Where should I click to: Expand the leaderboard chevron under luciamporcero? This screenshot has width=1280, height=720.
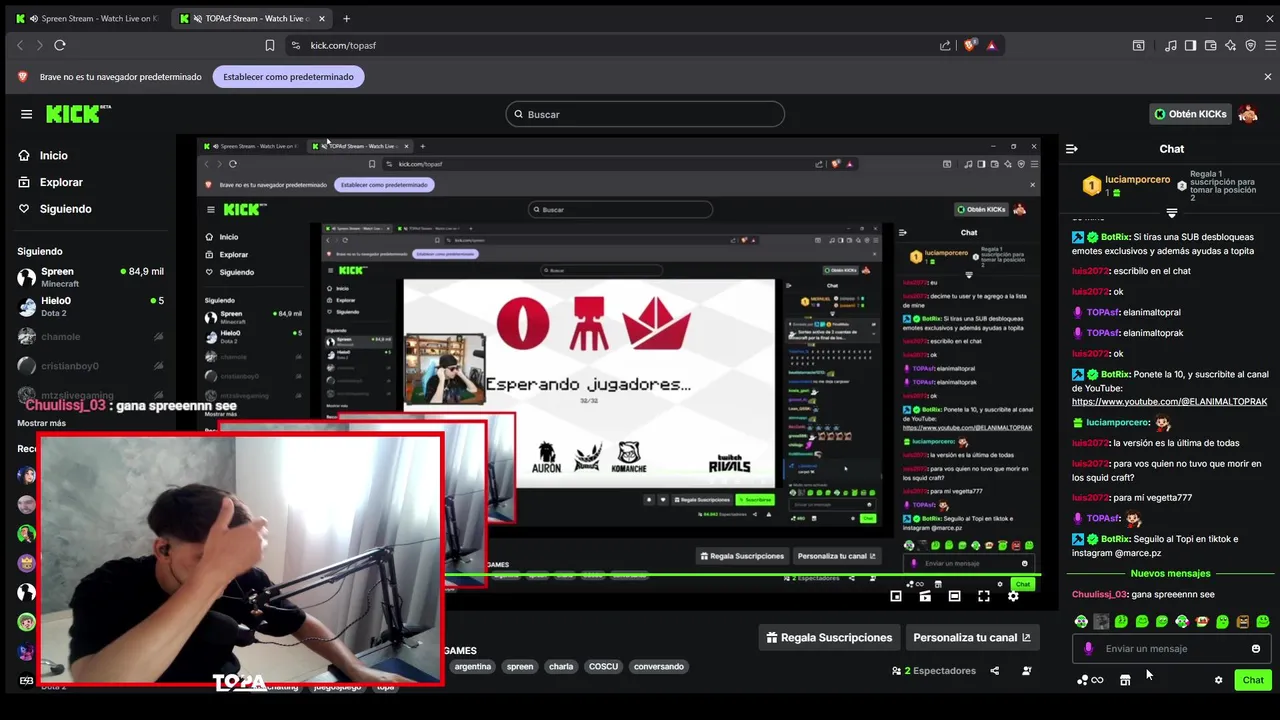pyautogui.click(x=1171, y=213)
